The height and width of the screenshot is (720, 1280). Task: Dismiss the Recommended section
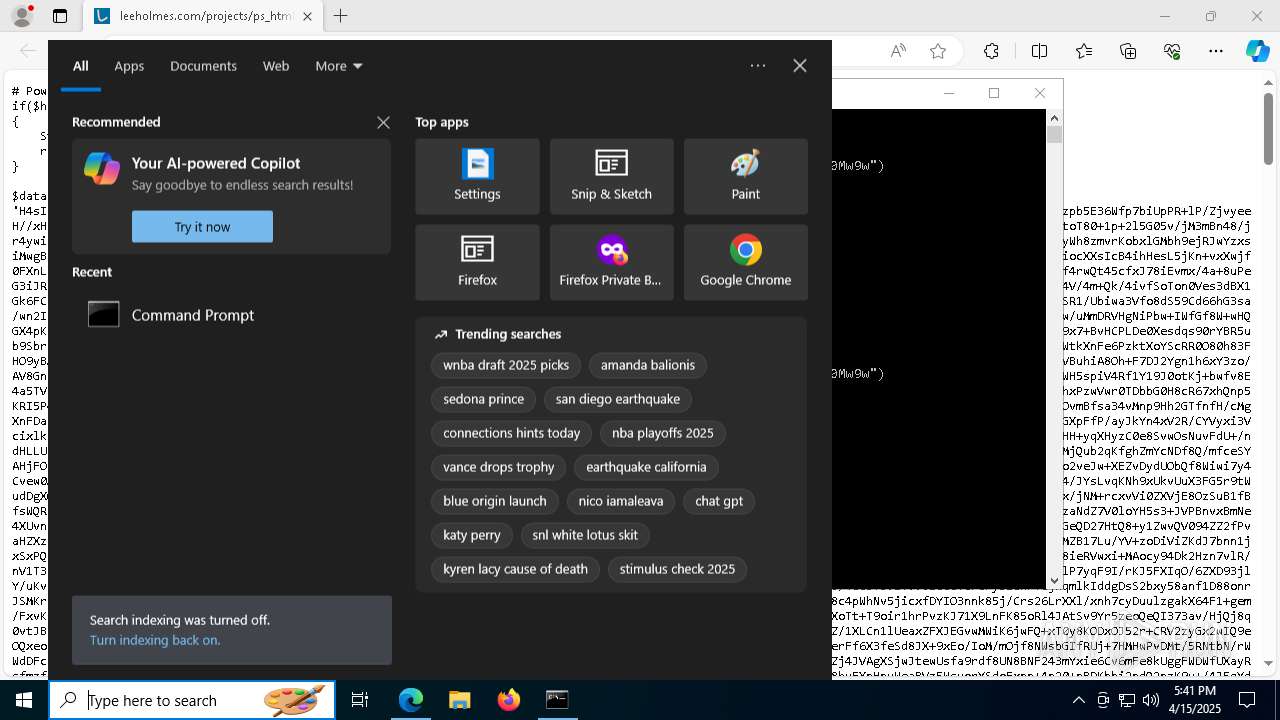coord(383,122)
